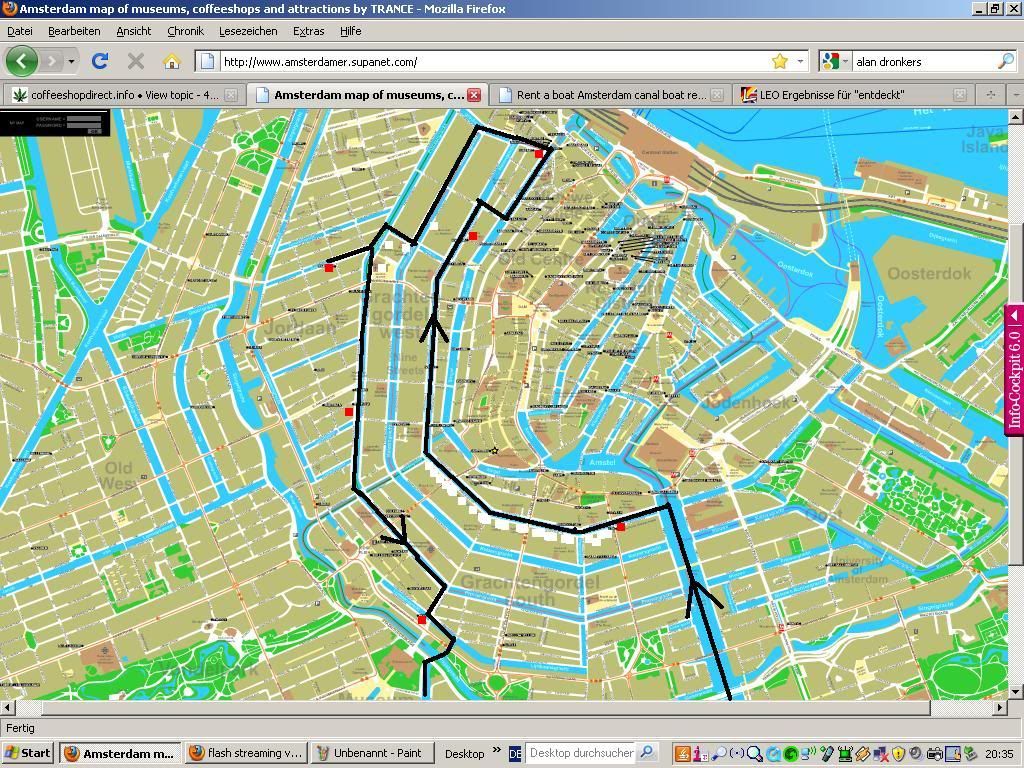Open the Lesezeichen menu

click(247, 31)
